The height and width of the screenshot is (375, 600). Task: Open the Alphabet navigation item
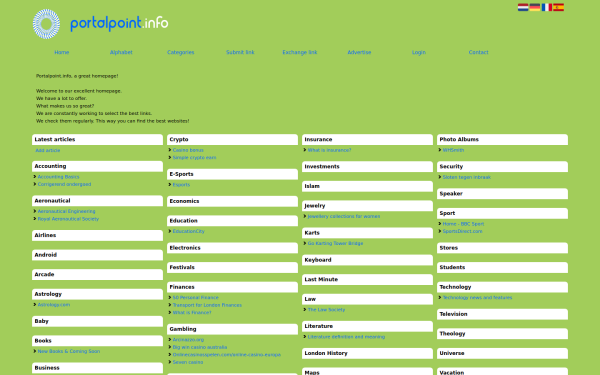coord(121,52)
